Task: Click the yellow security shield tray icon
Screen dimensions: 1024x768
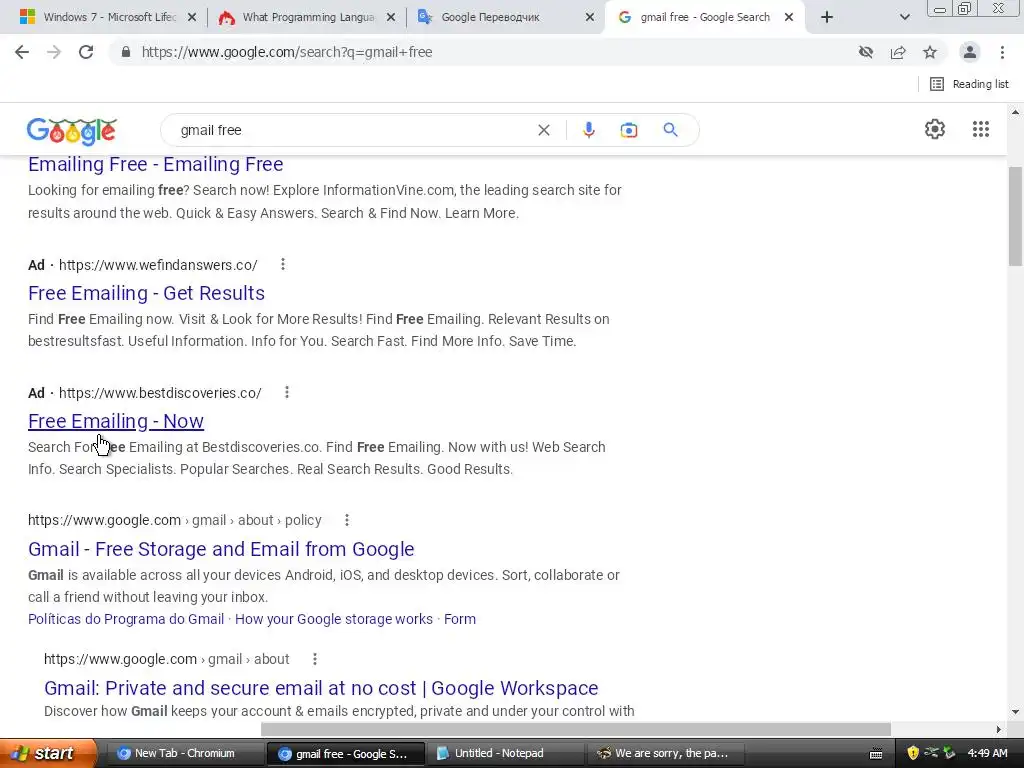Action: (913, 754)
